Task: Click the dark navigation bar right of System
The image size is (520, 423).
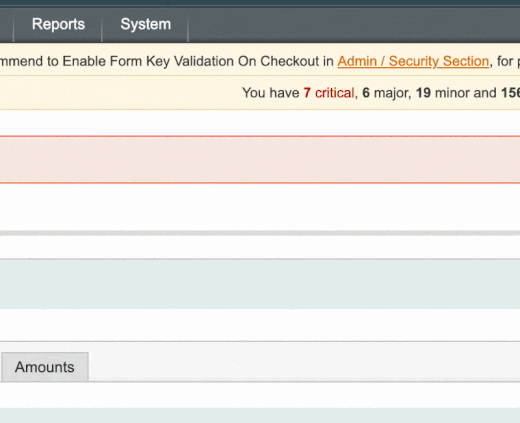Action: click(354, 24)
